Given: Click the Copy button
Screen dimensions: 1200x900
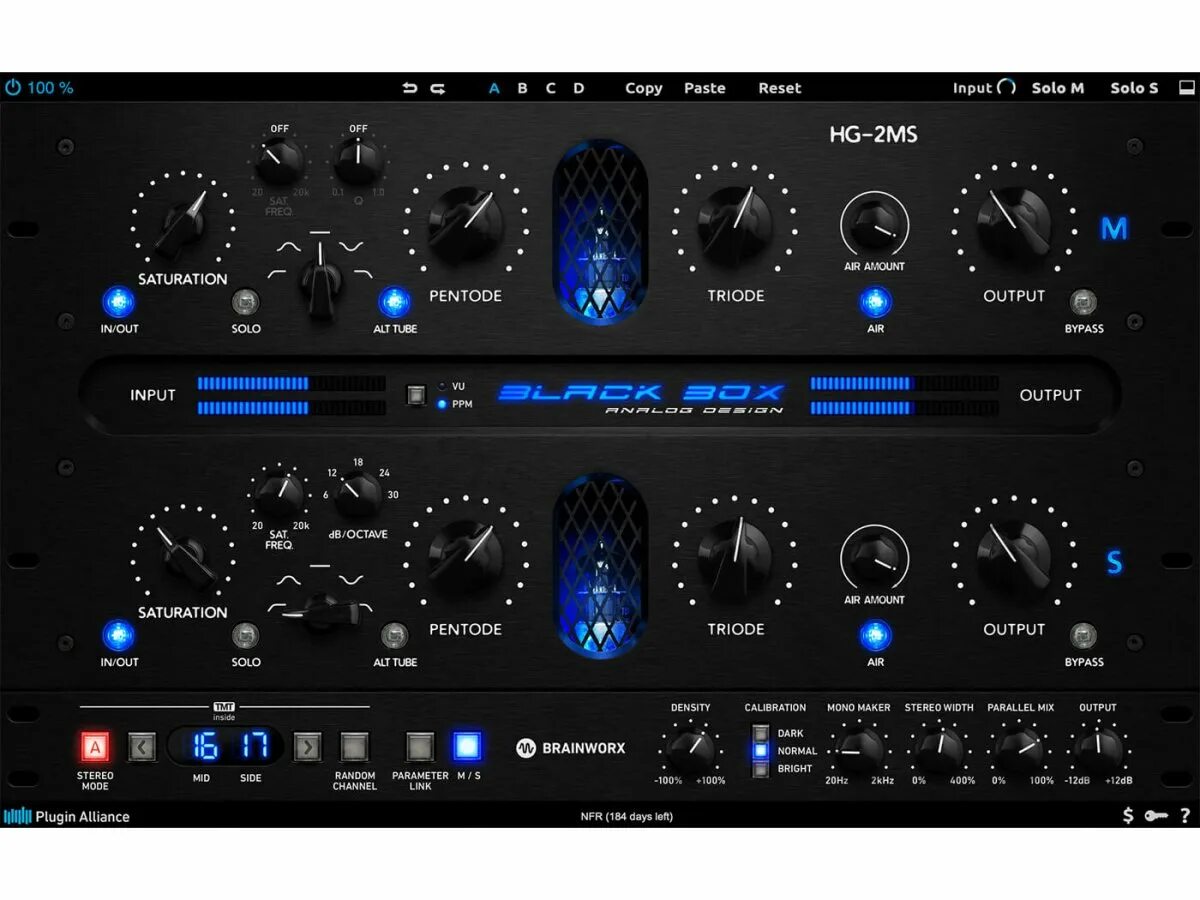Looking at the screenshot, I should (x=644, y=88).
